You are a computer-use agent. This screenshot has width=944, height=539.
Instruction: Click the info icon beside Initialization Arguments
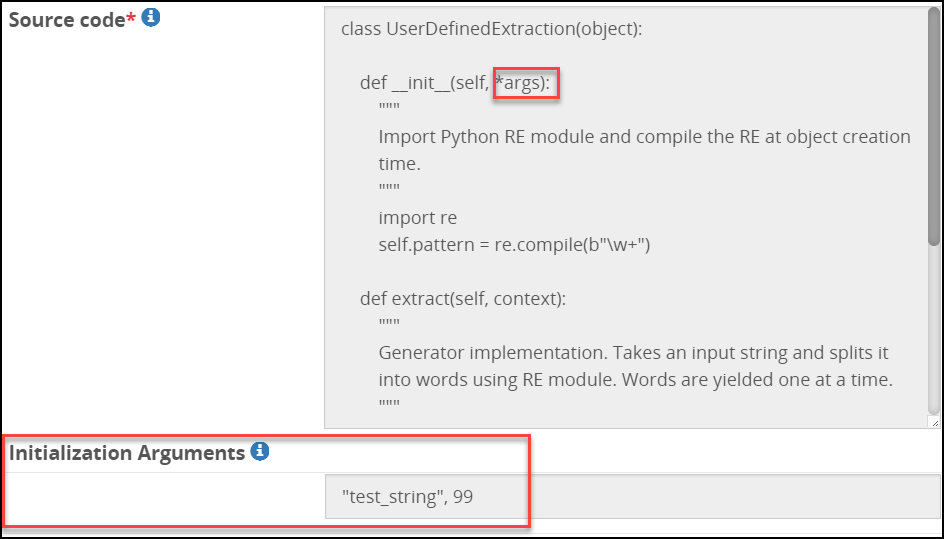tap(259, 451)
